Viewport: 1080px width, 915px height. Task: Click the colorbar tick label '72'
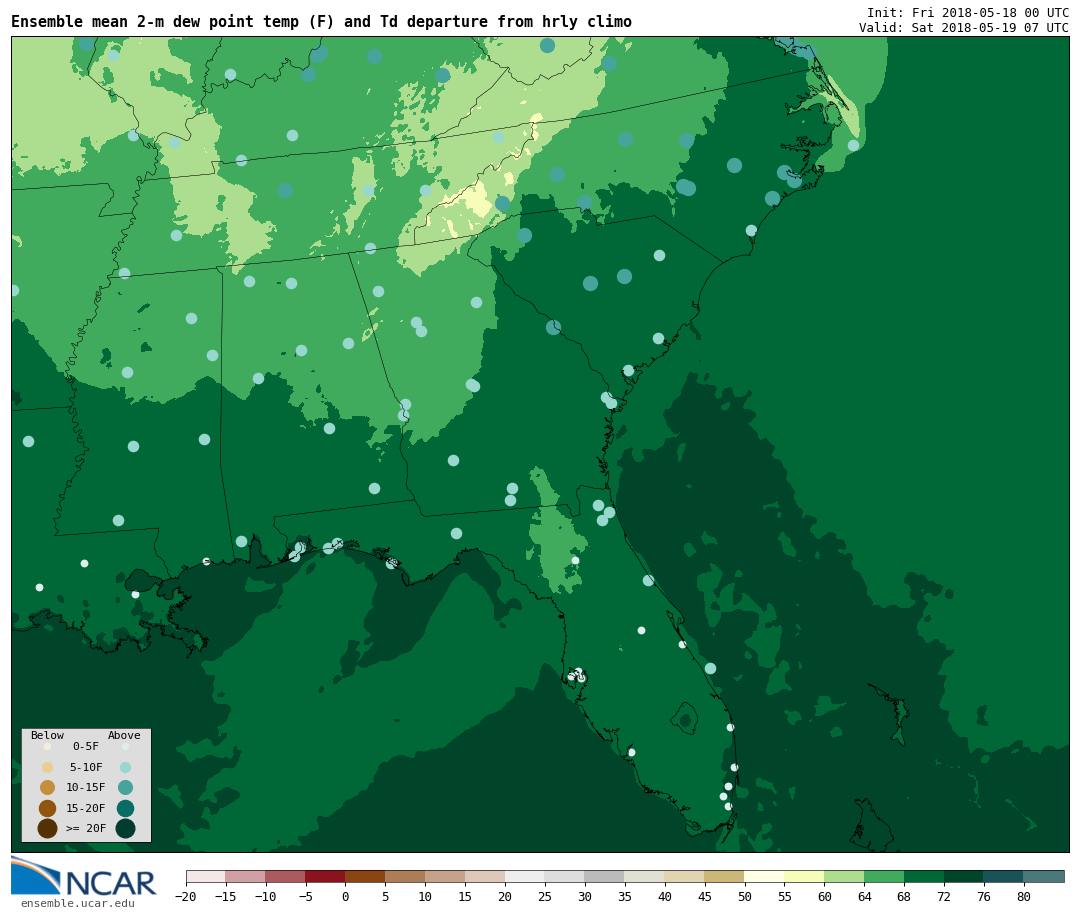[x=944, y=896]
